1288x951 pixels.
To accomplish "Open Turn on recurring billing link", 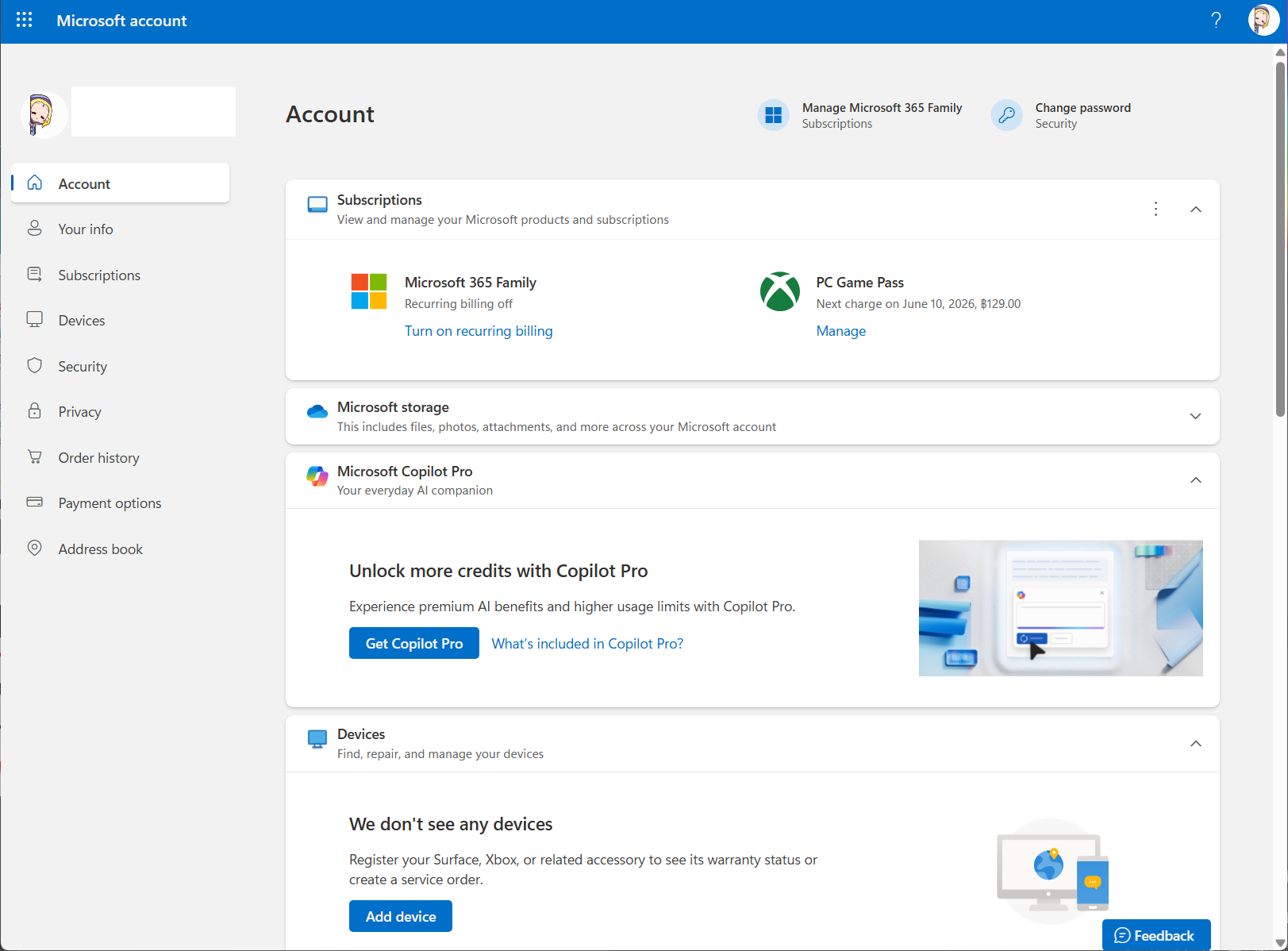I will 479,331.
